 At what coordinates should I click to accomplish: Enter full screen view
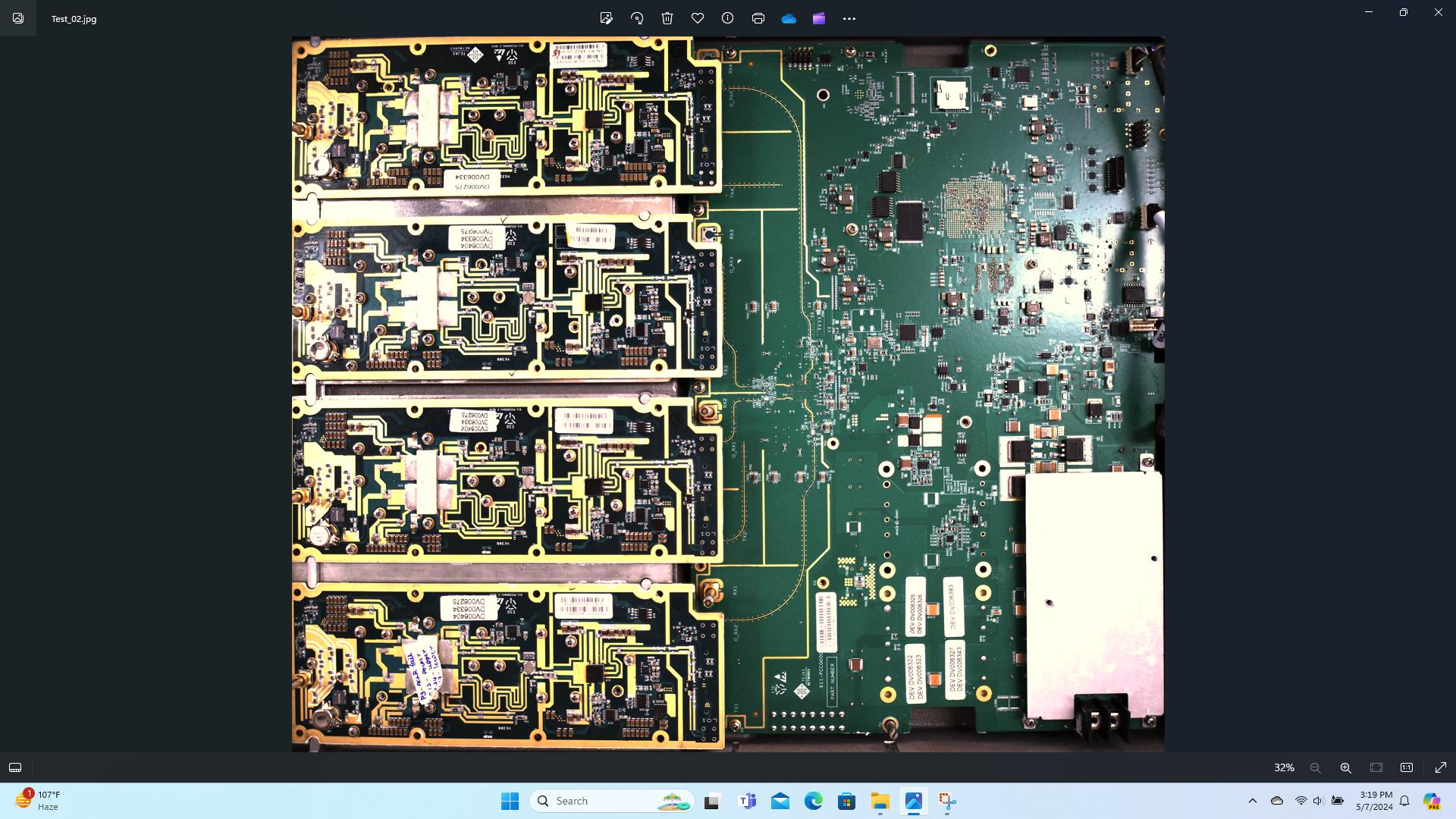[x=1441, y=767]
